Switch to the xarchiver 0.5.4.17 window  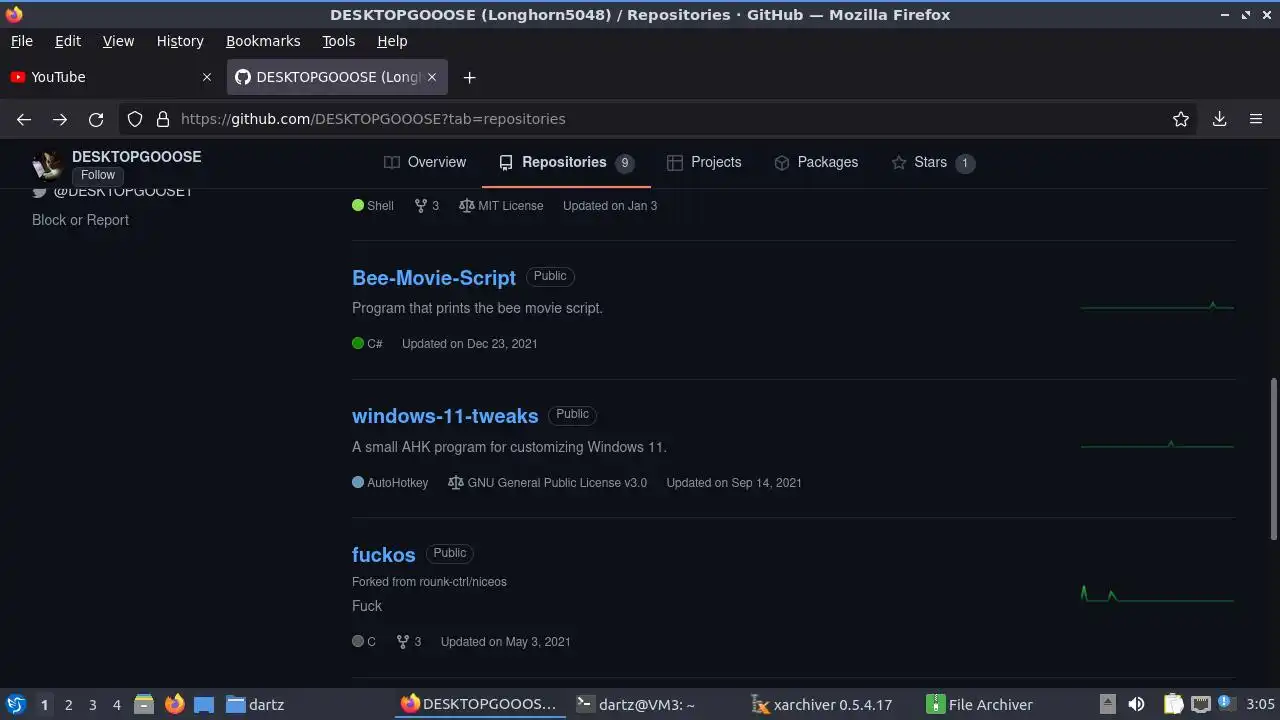tap(821, 705)
